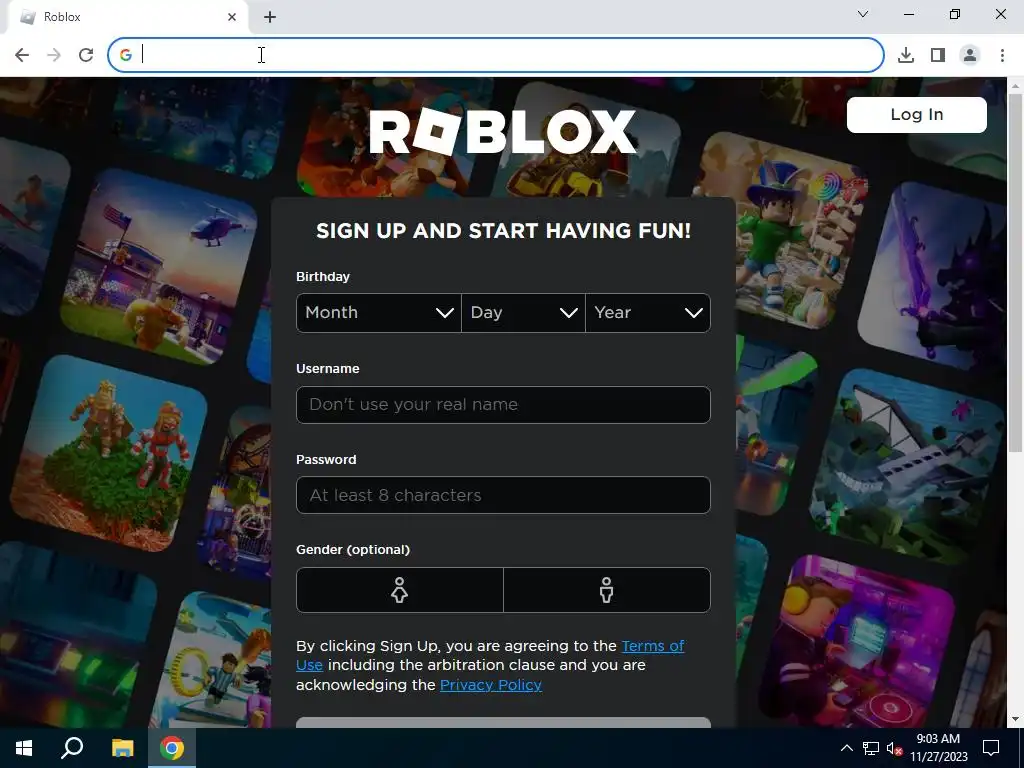1024x768 pixels.
Task: Click the 'Birthday' label
Action: [323, 277]
